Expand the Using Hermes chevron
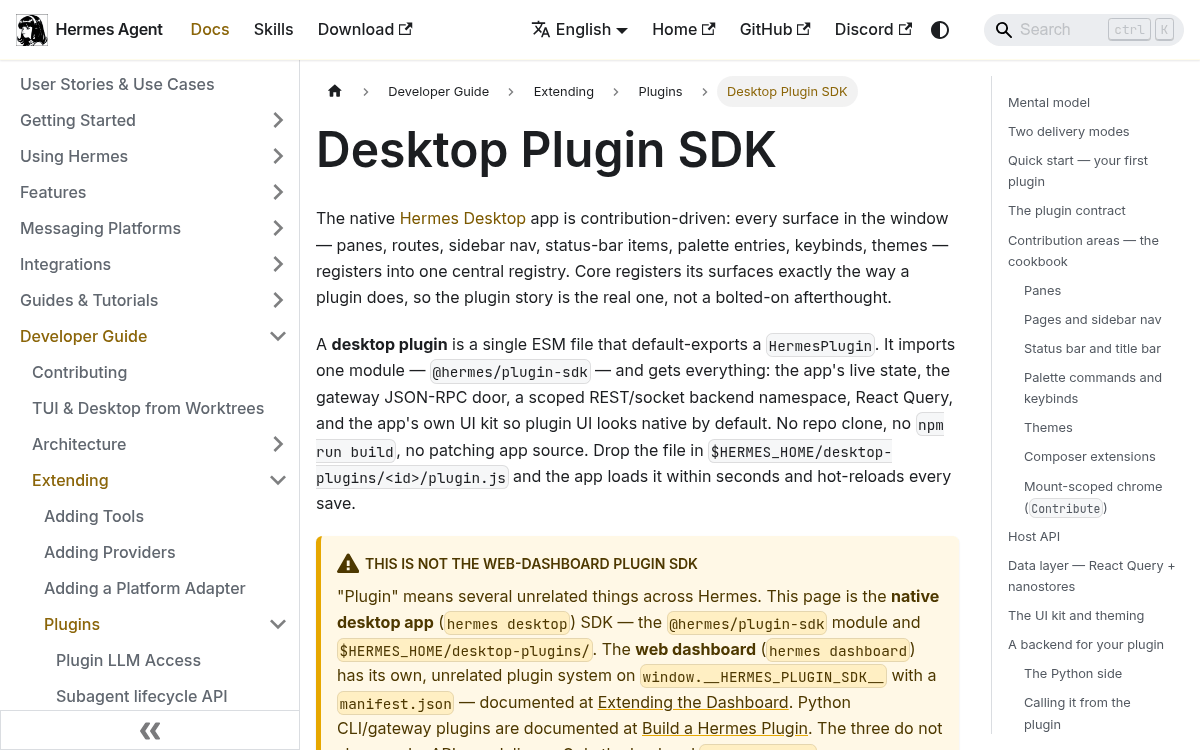Viewport: 1200px width, 750px height. click(278, 156)
